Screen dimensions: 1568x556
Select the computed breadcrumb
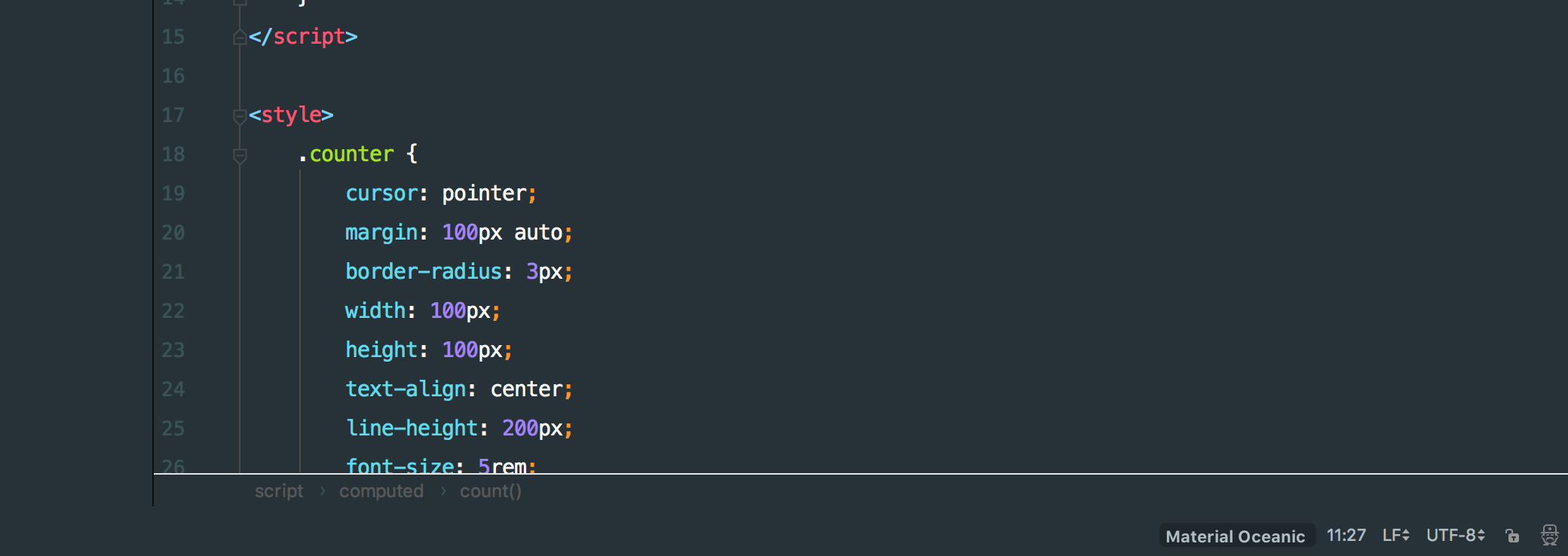pos(381,491)
